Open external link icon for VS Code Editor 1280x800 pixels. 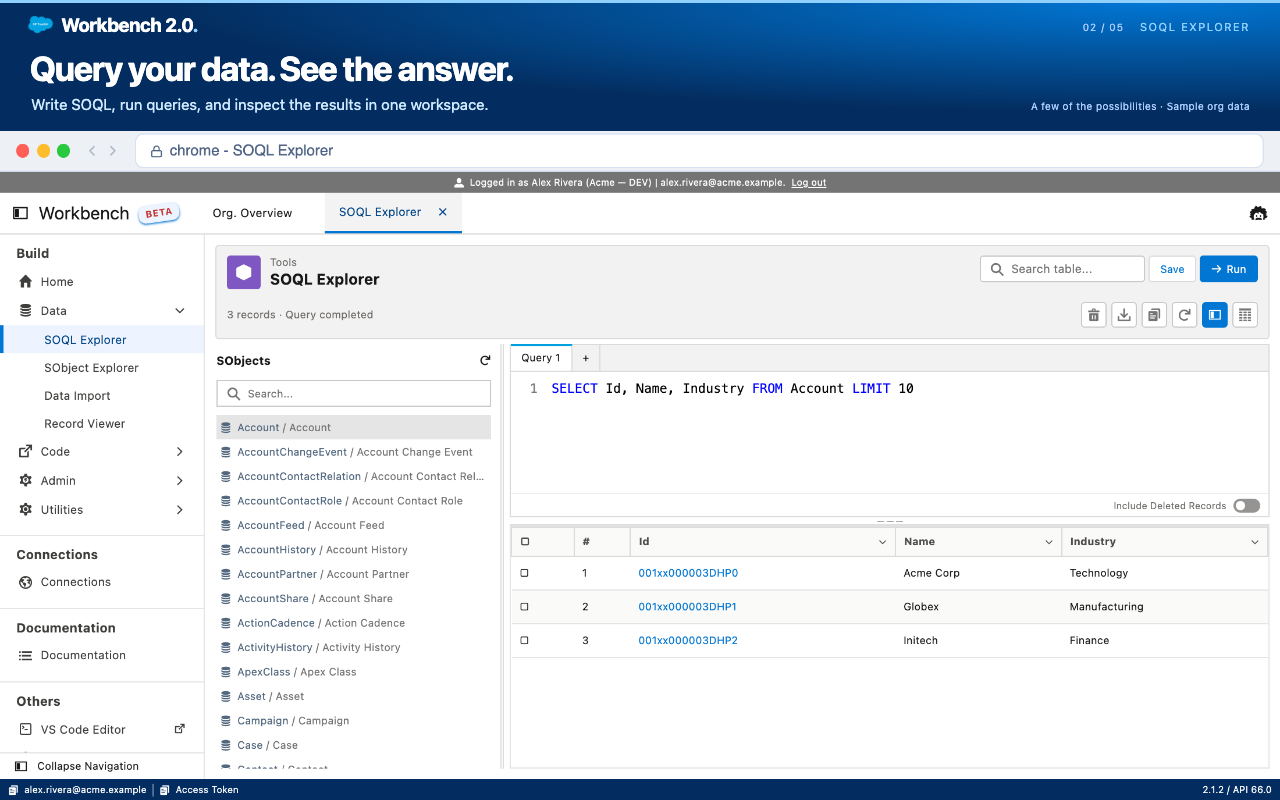(x=180, y=729)
